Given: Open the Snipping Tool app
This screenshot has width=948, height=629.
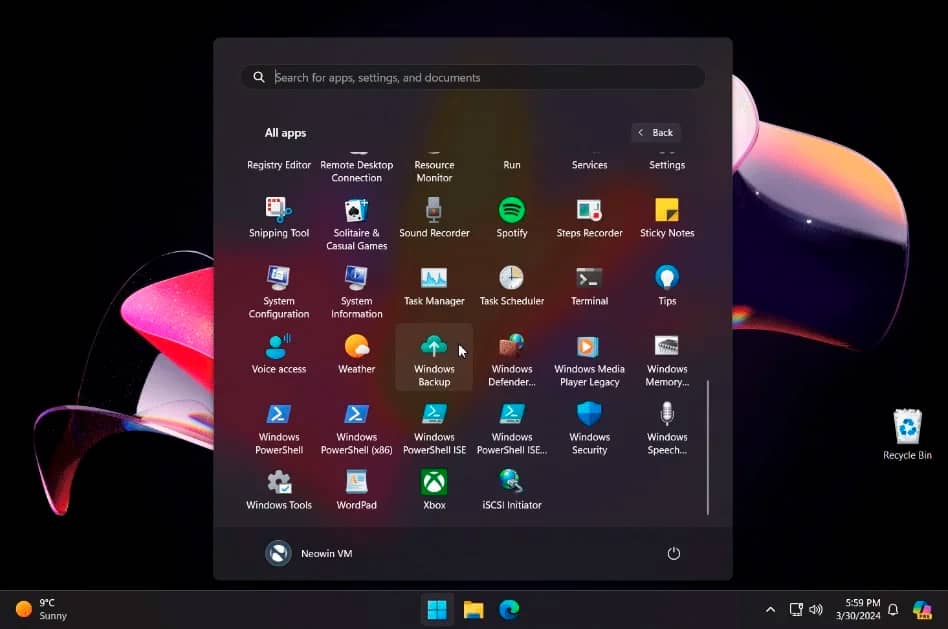Looking at the screenshot, I should 279,217.
